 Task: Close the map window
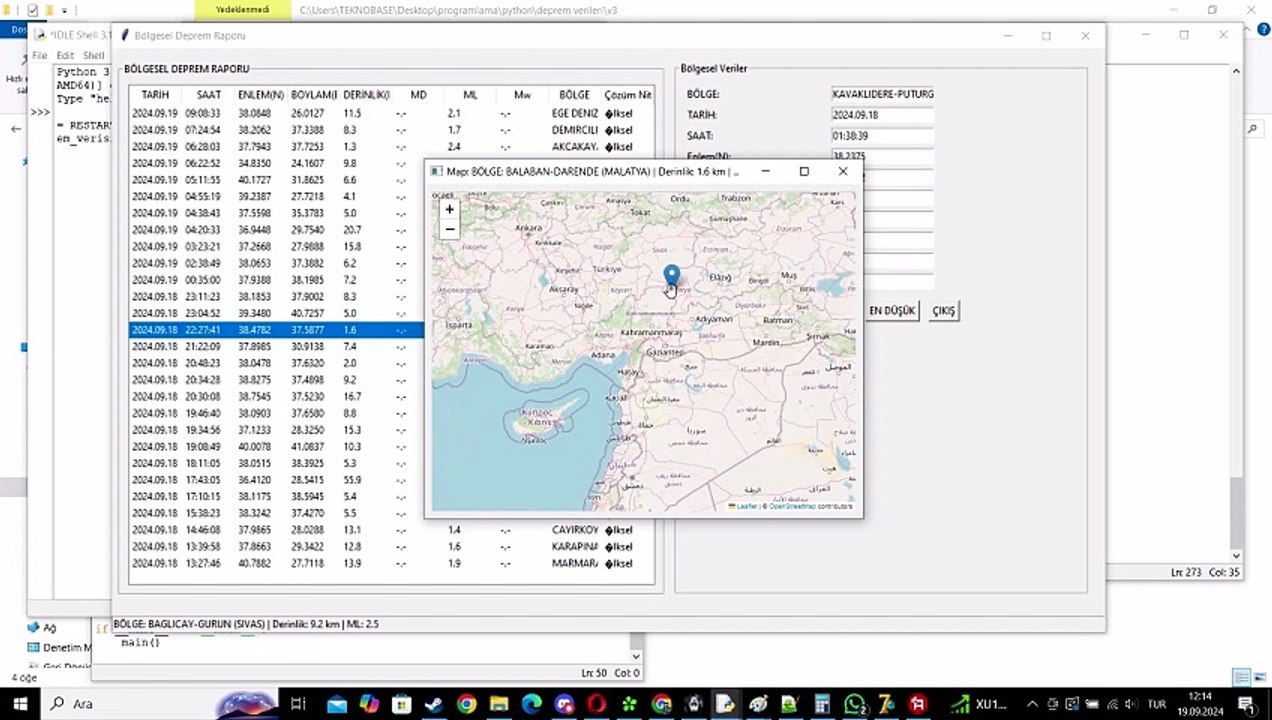[x=843, y=171]
